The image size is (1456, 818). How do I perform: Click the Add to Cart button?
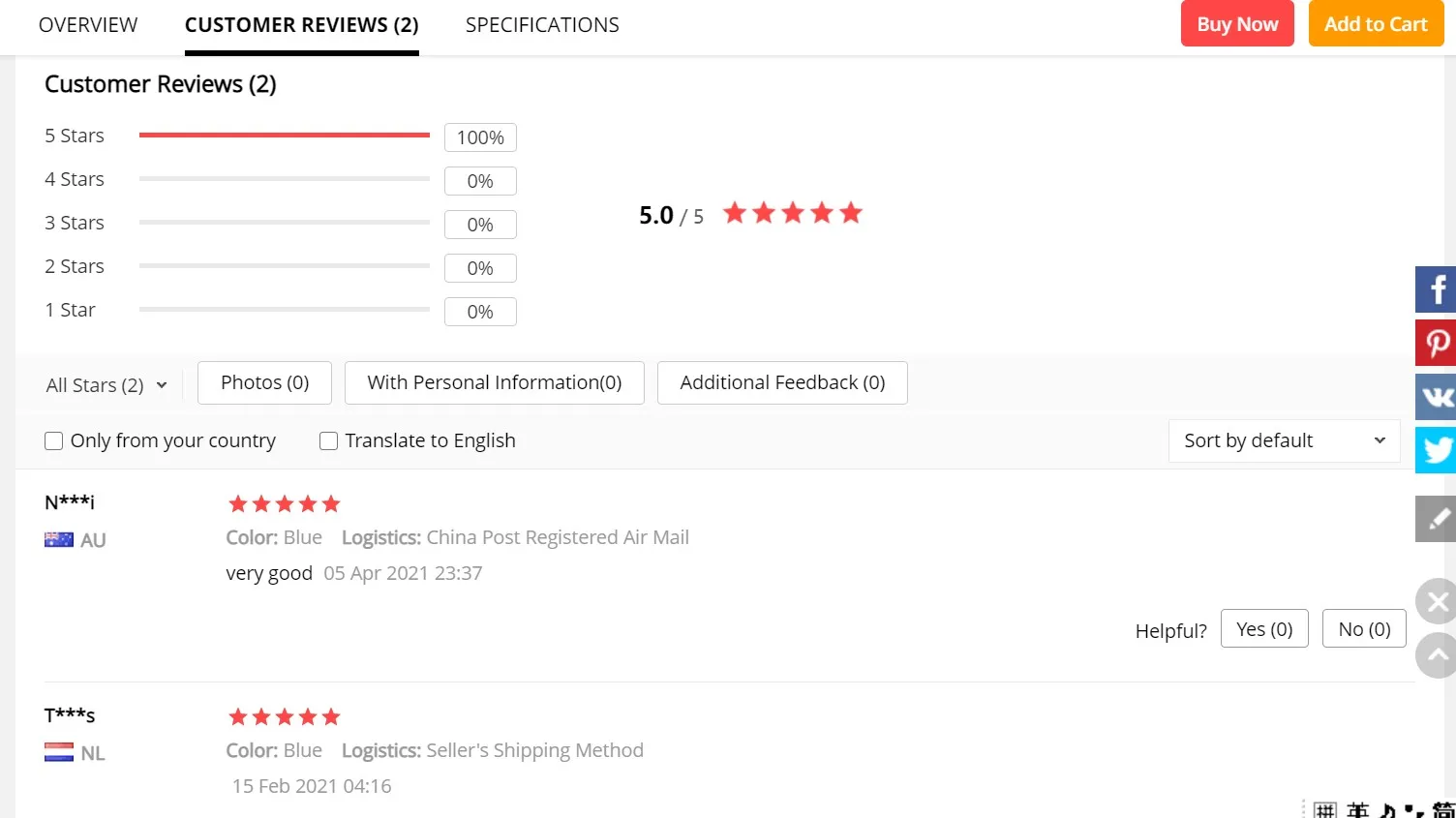click(1376, 24)
